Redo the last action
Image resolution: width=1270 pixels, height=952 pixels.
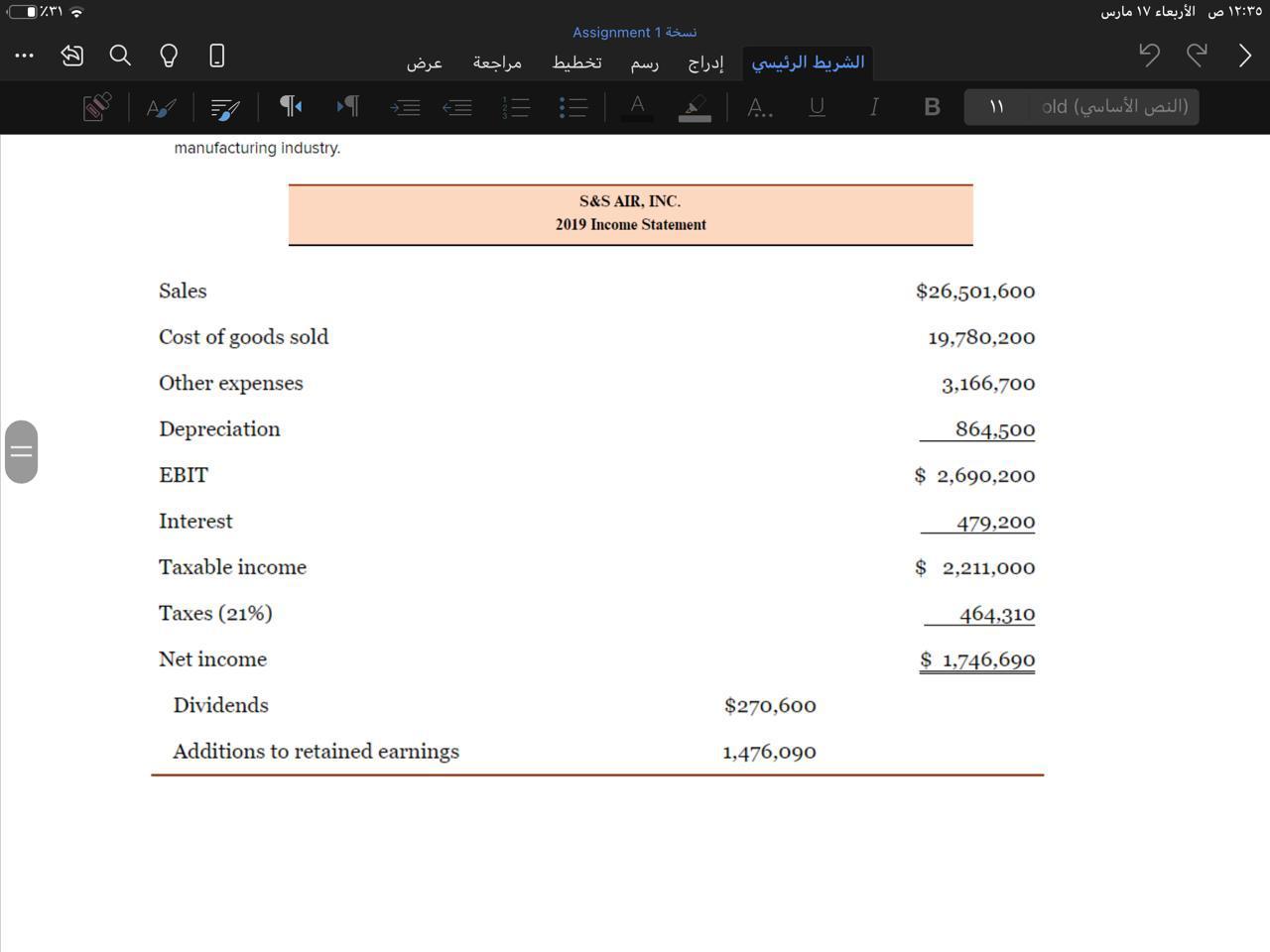click(1198, 55)
